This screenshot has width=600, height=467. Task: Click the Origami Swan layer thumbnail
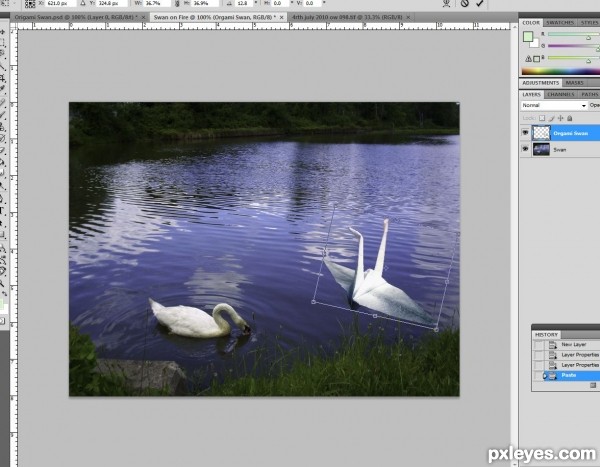click(x=541, y=133)
